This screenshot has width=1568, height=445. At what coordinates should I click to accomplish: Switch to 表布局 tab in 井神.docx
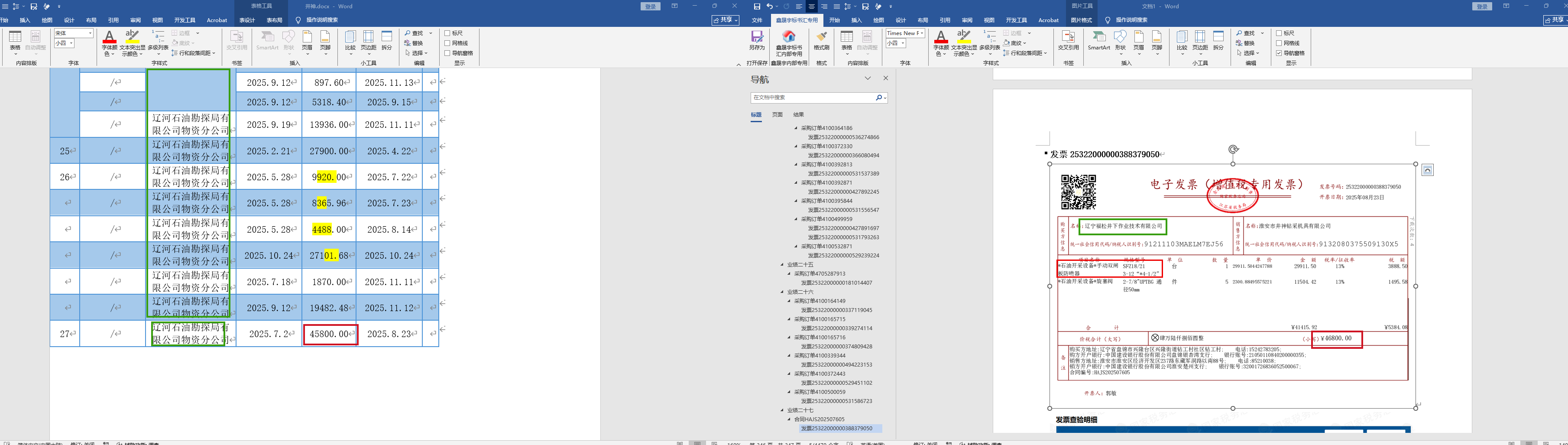(x=275, y=20)
